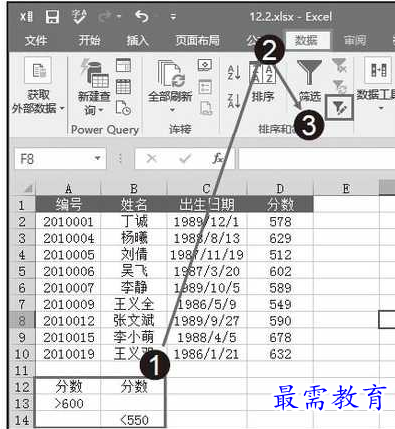The width and height of the screenshot is (395, 429).
Task: Select the 数据 ribbon tab
Action: [307, 41]
